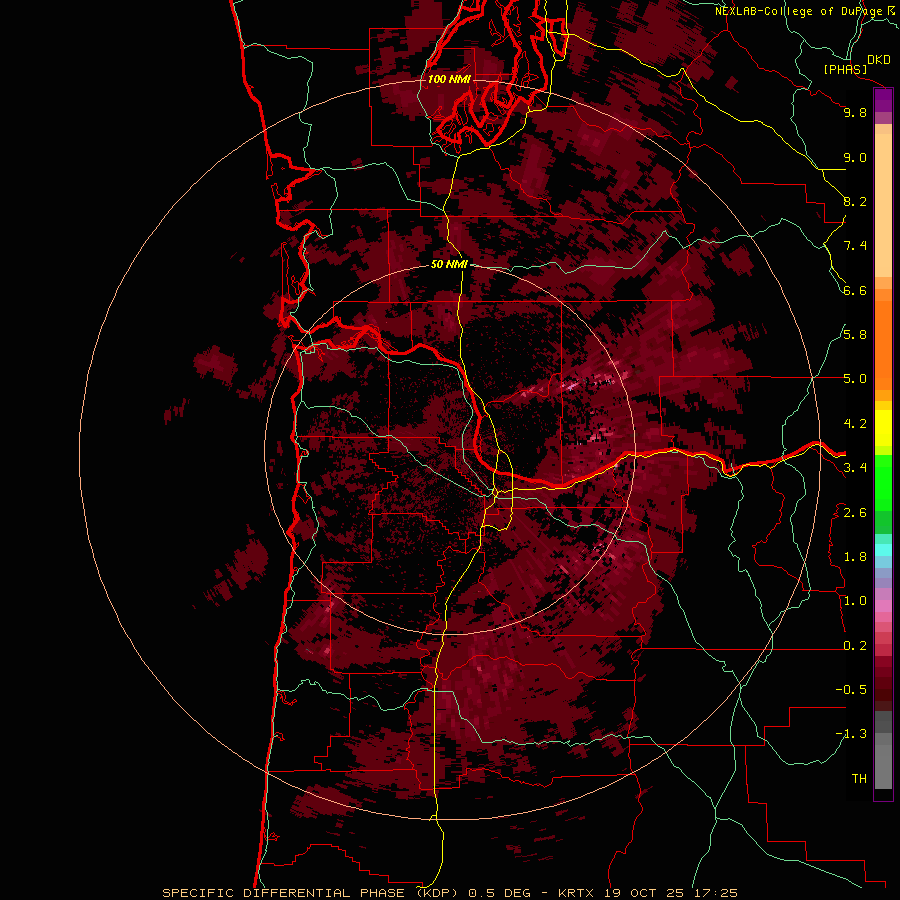Click the -0.5 scale value
Screen dimensions: 900x900
click(x=851, y=690)
